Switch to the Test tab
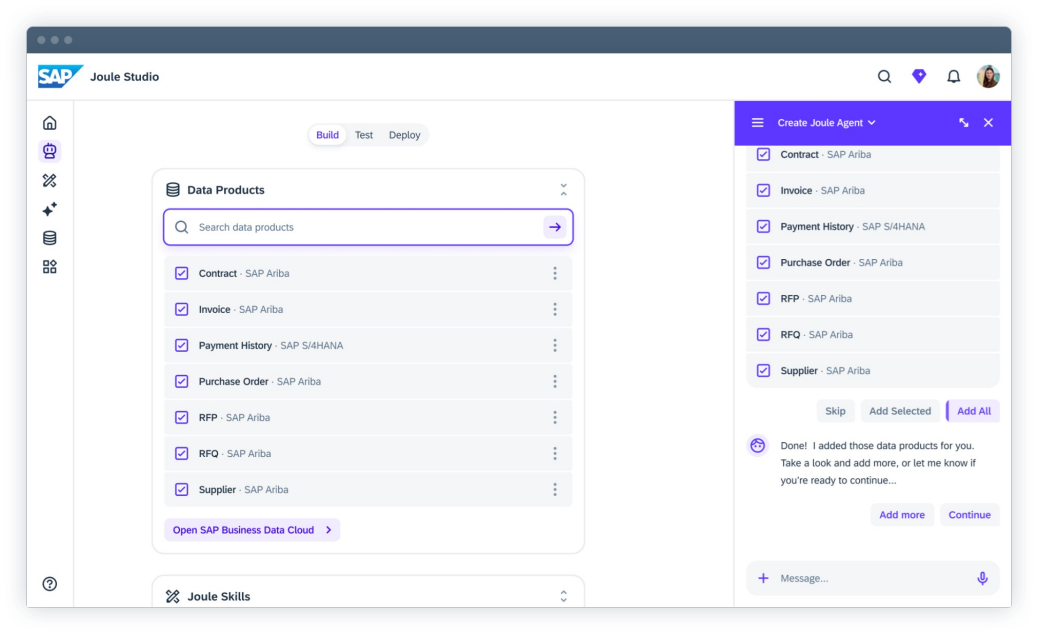 (x=364, y=135)
